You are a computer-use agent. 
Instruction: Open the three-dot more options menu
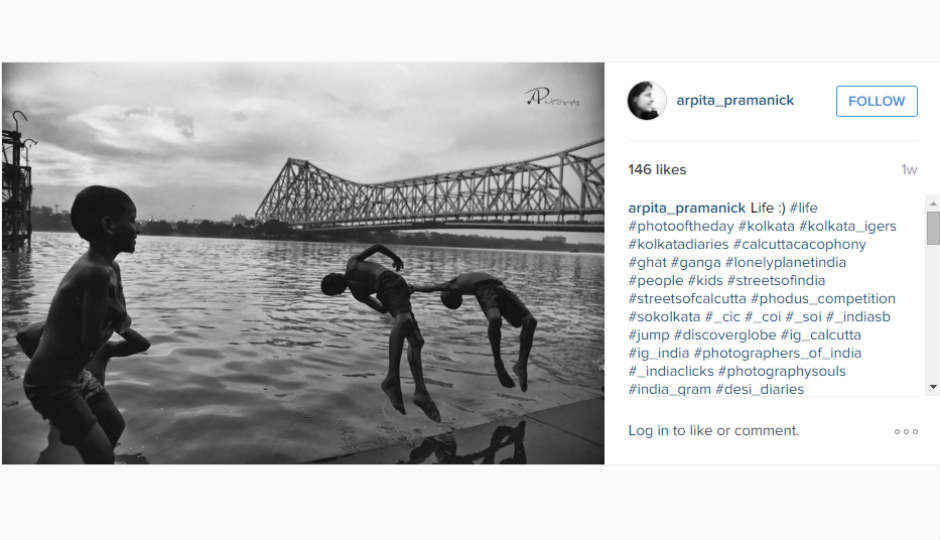tap(906, 432)
